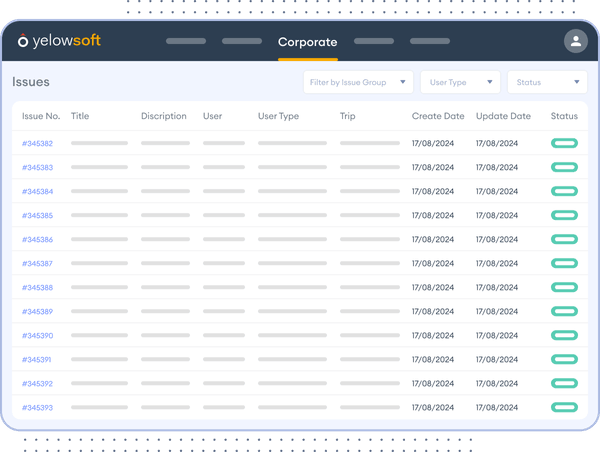Expand Filter by Issue Group dropdown
Screen dimensions: 600x452
(x=359, y=82)
